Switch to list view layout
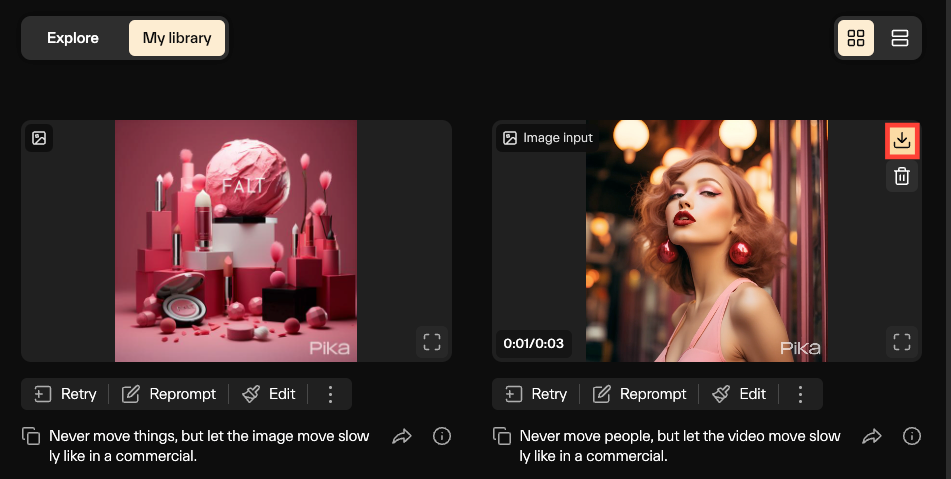The width and height of the screenshot is (951, 479). pyautogui.click(x=899, y=38)
